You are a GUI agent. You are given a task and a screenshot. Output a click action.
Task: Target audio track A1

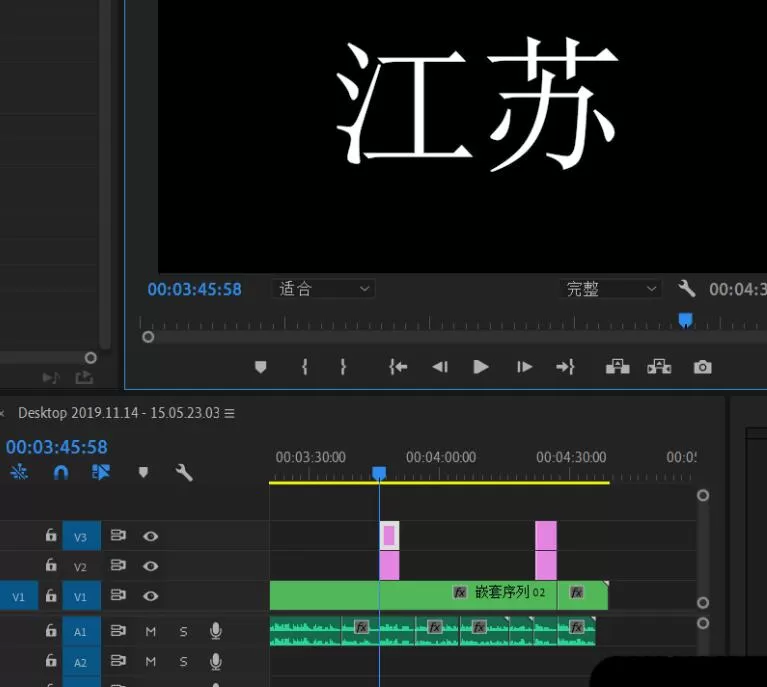pyautogui.click(x=81, y=631)
